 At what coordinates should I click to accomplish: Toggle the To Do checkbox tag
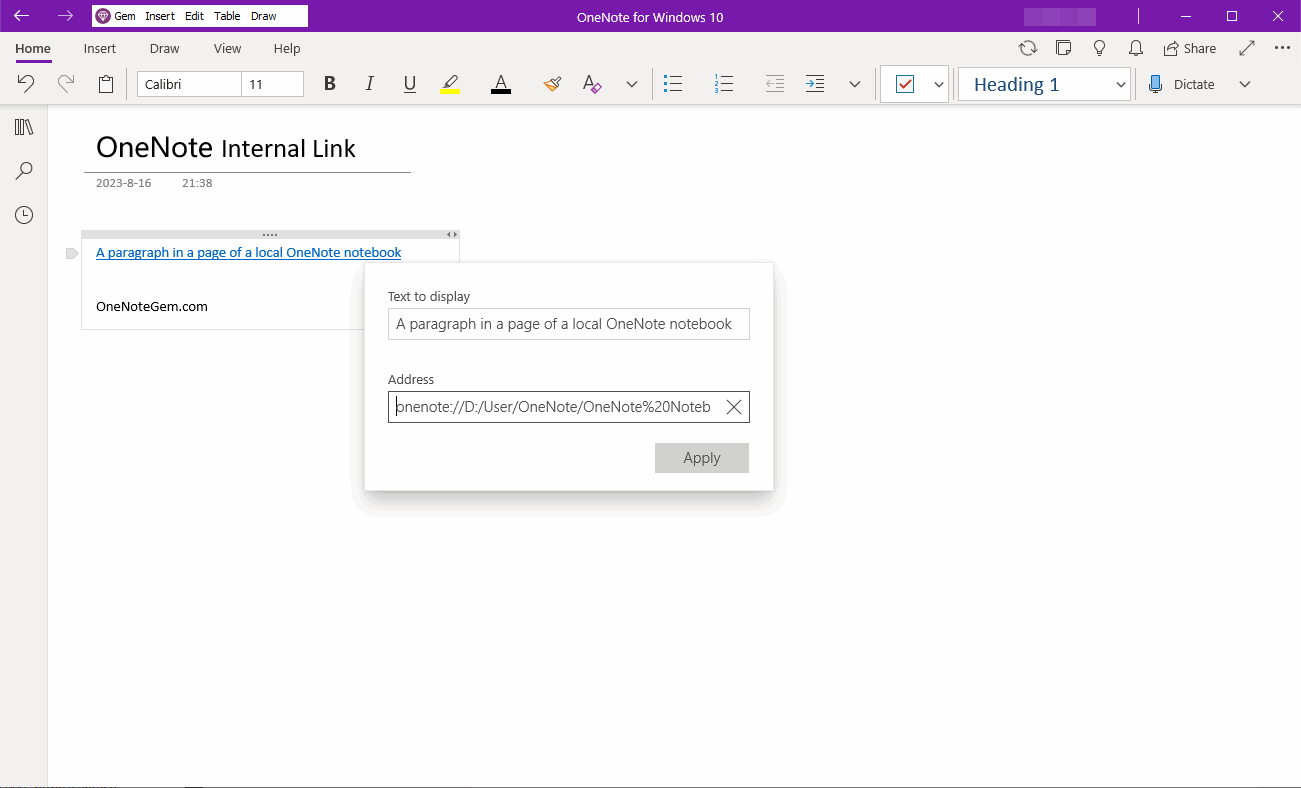[905, 84]
